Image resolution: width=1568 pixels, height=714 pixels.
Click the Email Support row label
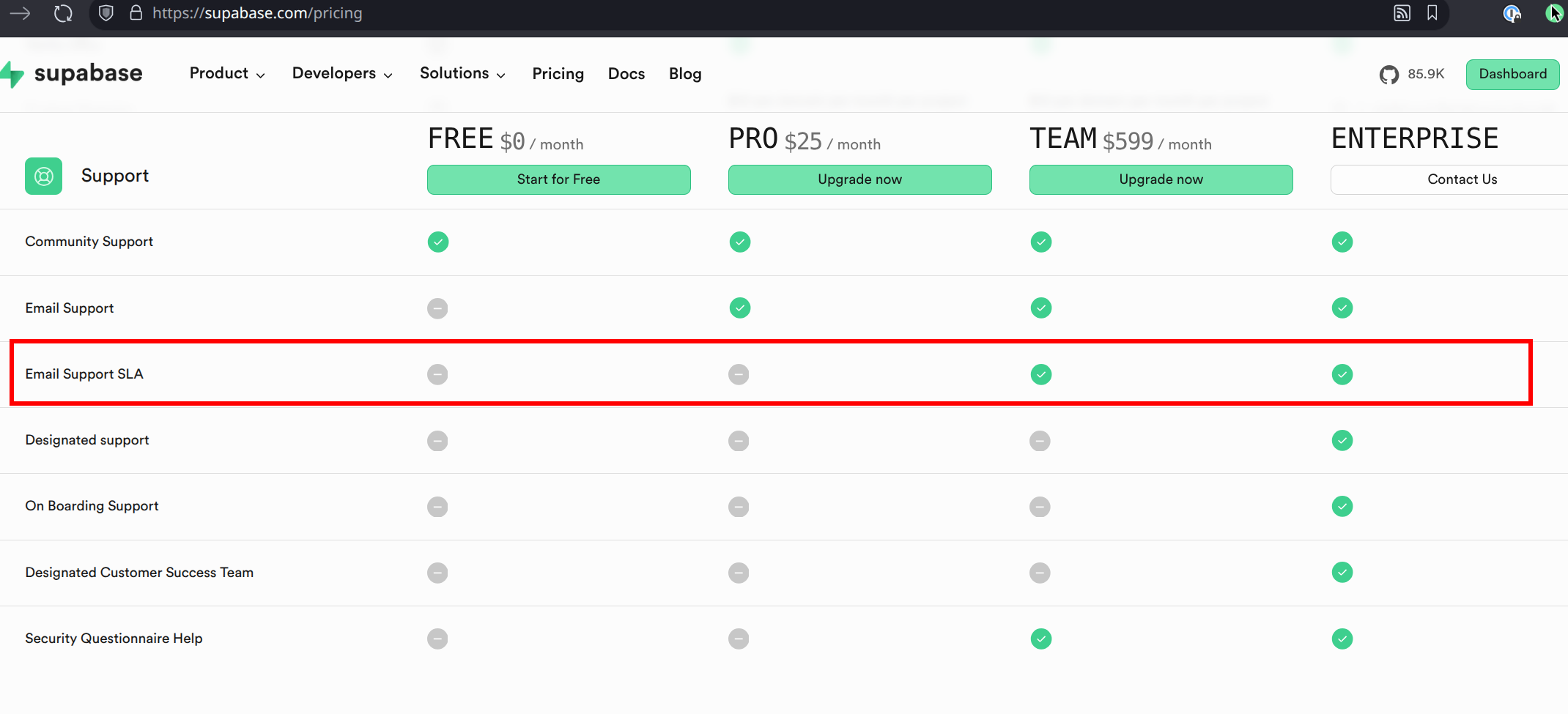pos(70,308)
